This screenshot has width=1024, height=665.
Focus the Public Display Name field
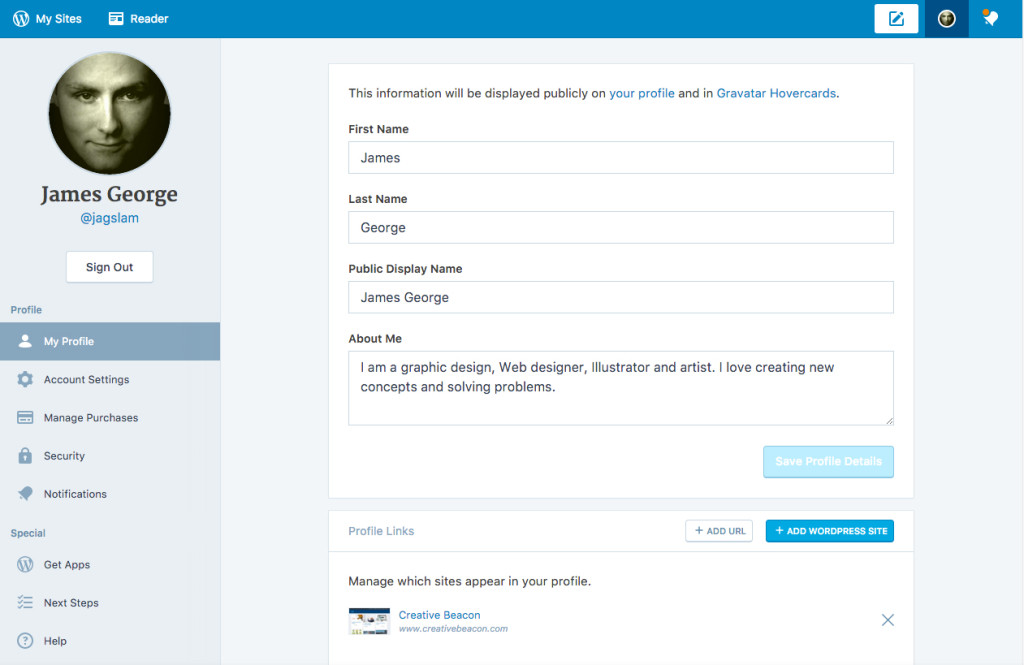coord(620,297)
